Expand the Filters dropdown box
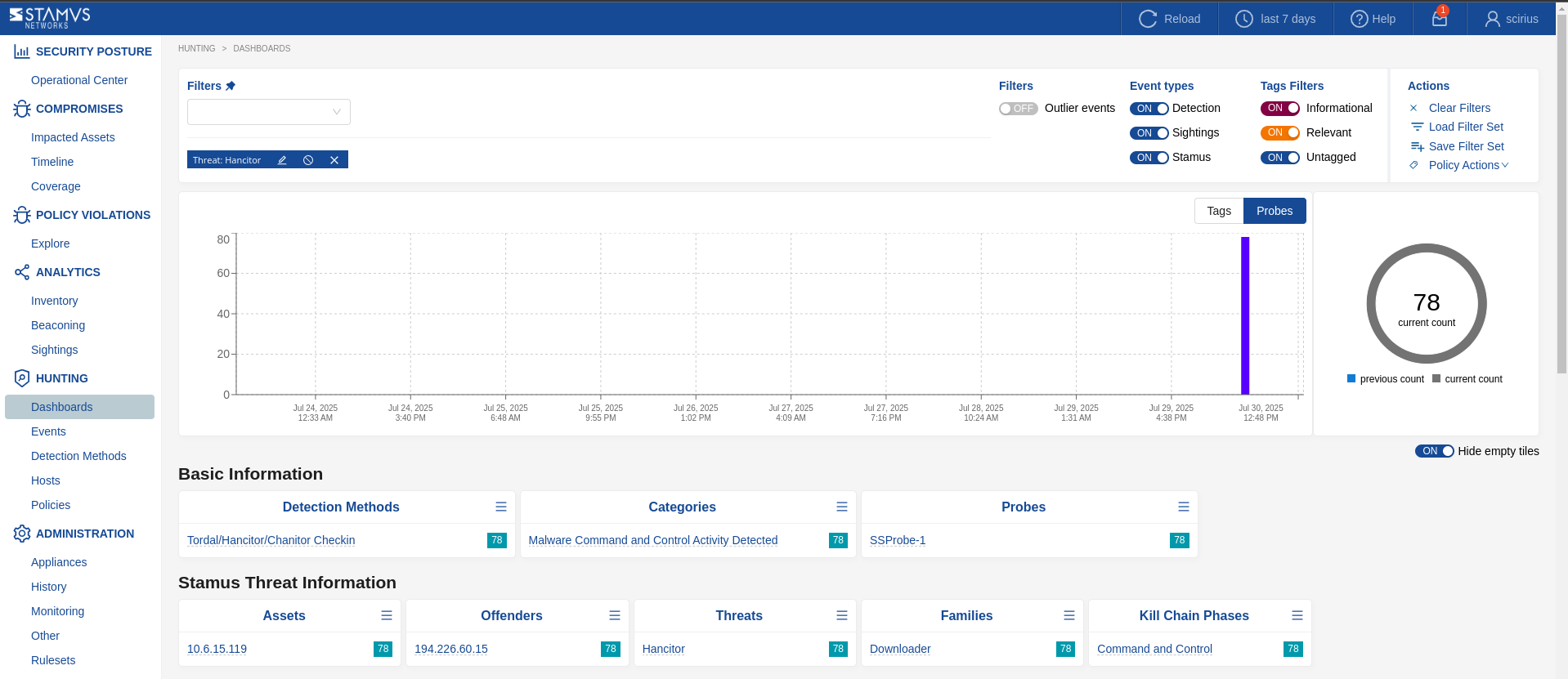Image resolution: width=1568 pixels, height=679 pixels. [x=268, y=112]
